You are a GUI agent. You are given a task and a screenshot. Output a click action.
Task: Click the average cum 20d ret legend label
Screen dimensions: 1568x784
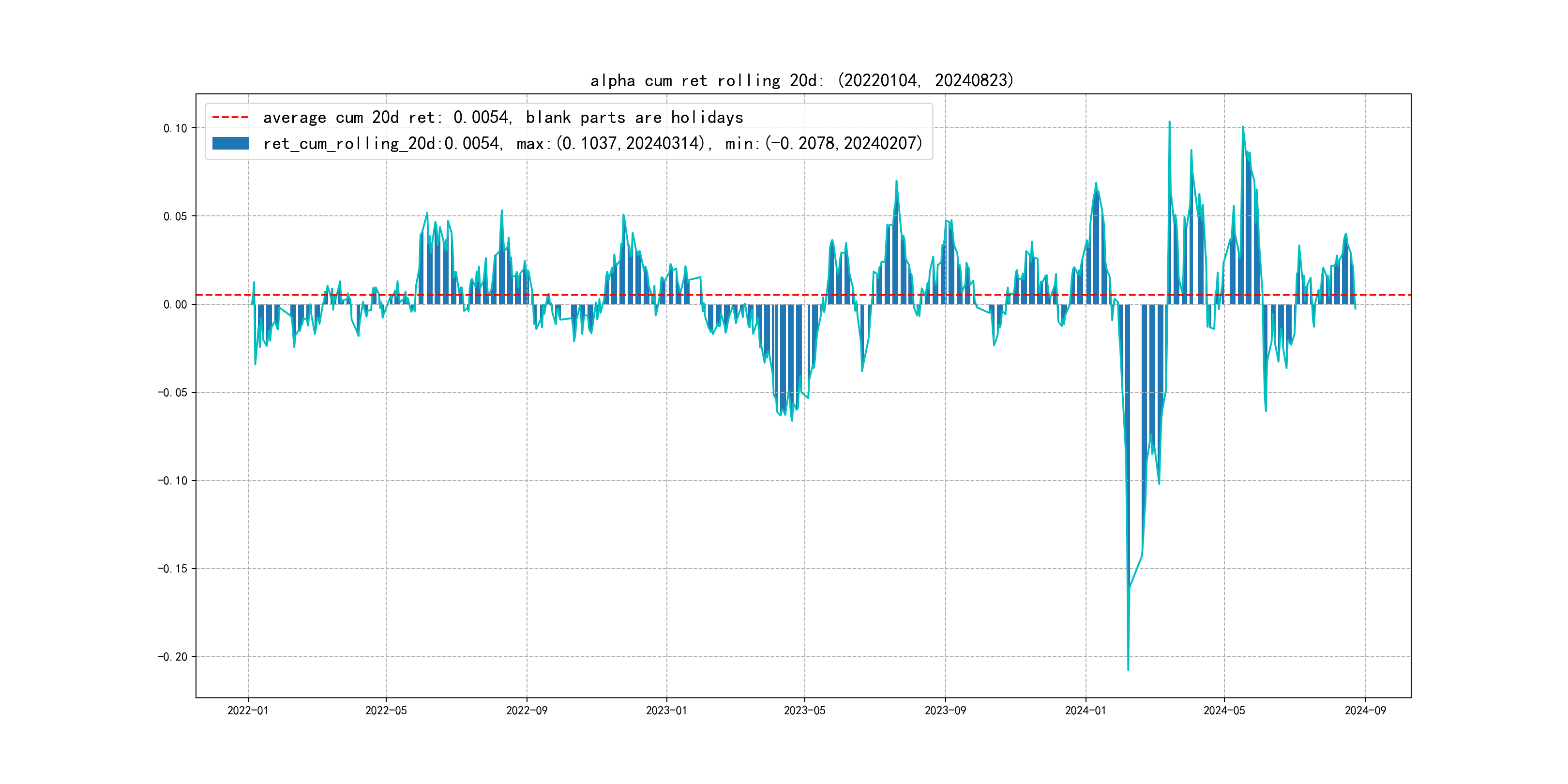(x=503, y=118)
